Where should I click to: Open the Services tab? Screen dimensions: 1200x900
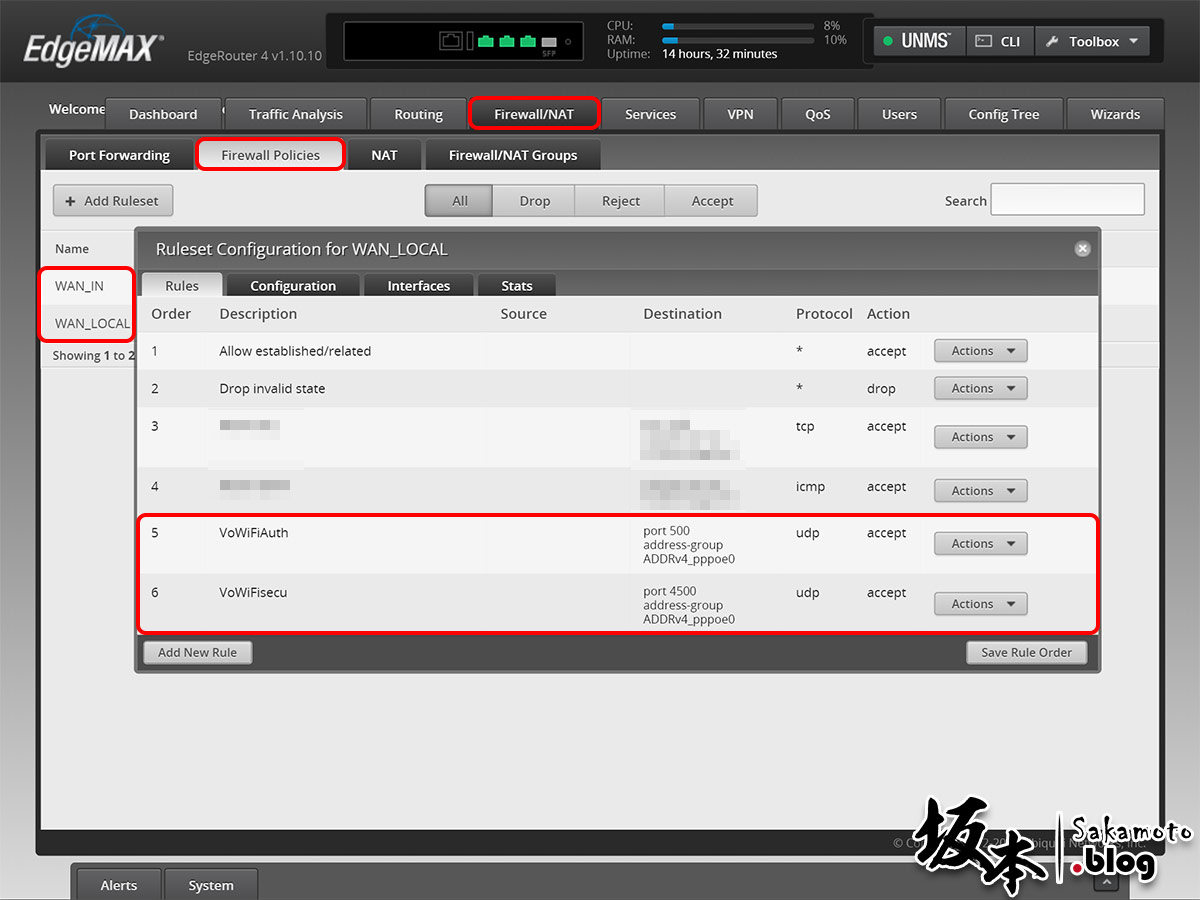tap(650, 114)
